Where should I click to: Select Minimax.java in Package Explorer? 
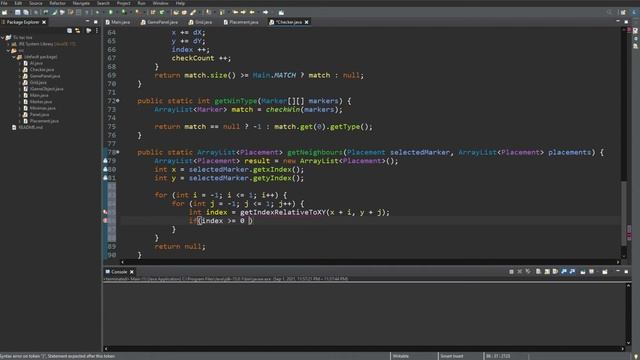click(42, 108)
